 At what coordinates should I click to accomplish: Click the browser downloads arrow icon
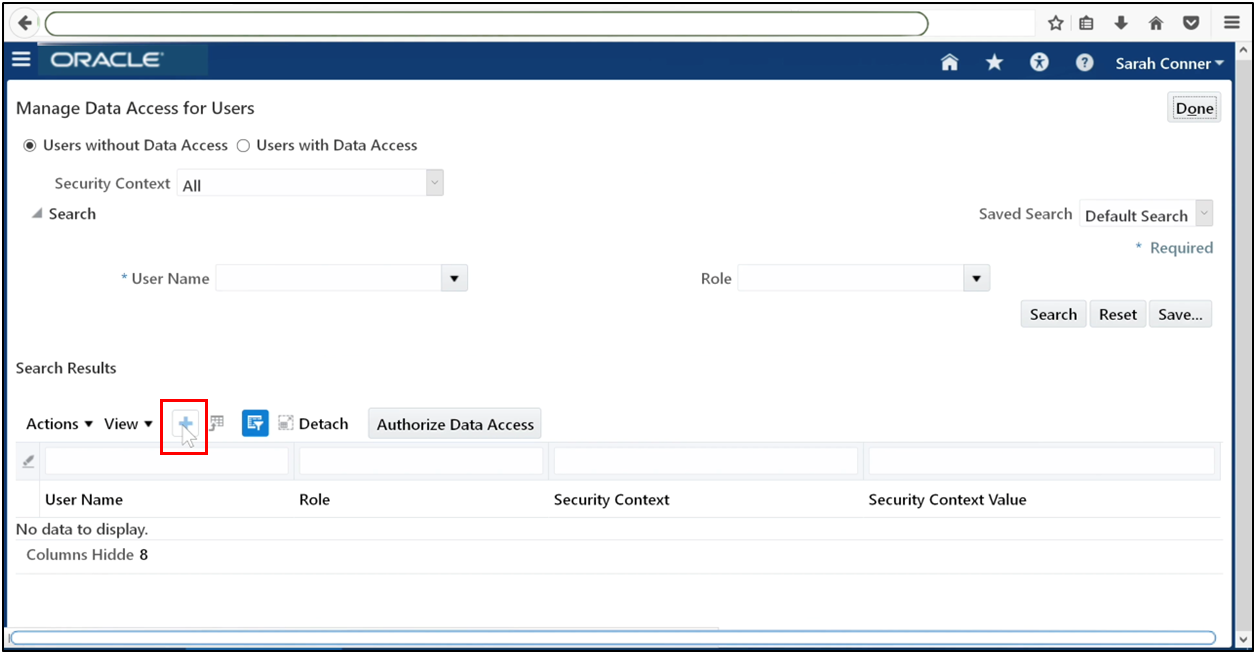pyautogui.click(x=1121, y=22)
